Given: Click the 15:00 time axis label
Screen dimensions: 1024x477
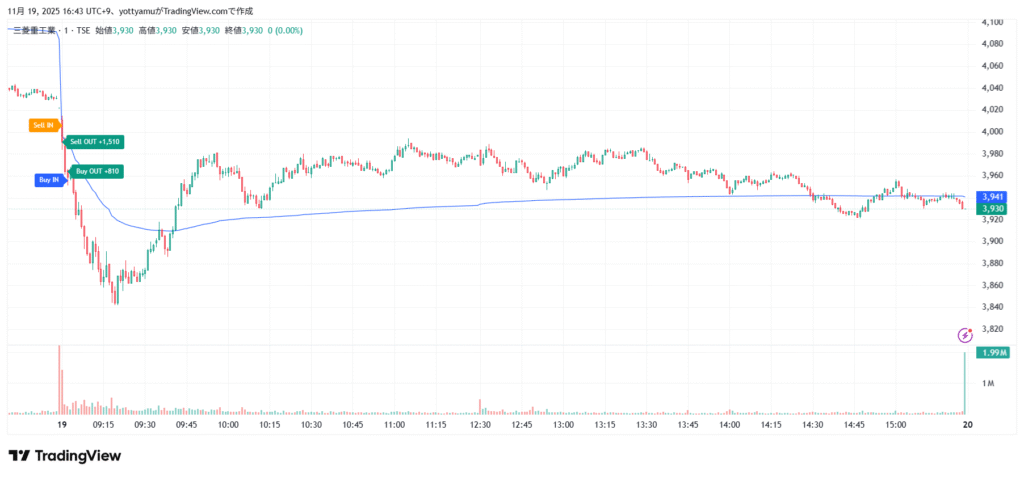Looking at the screenshot, I should (895, 425).
